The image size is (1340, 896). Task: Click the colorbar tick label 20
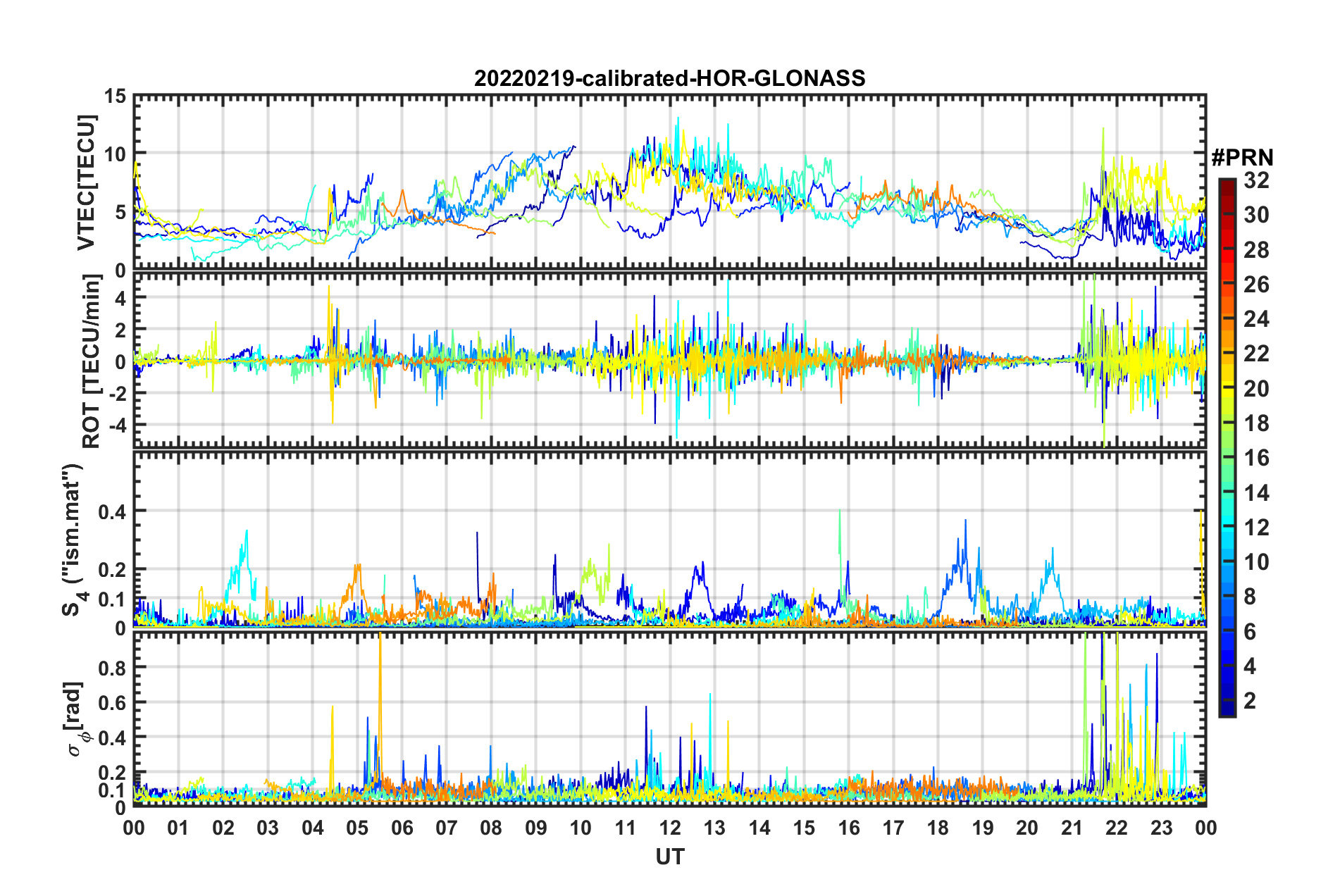(1256, 388)
